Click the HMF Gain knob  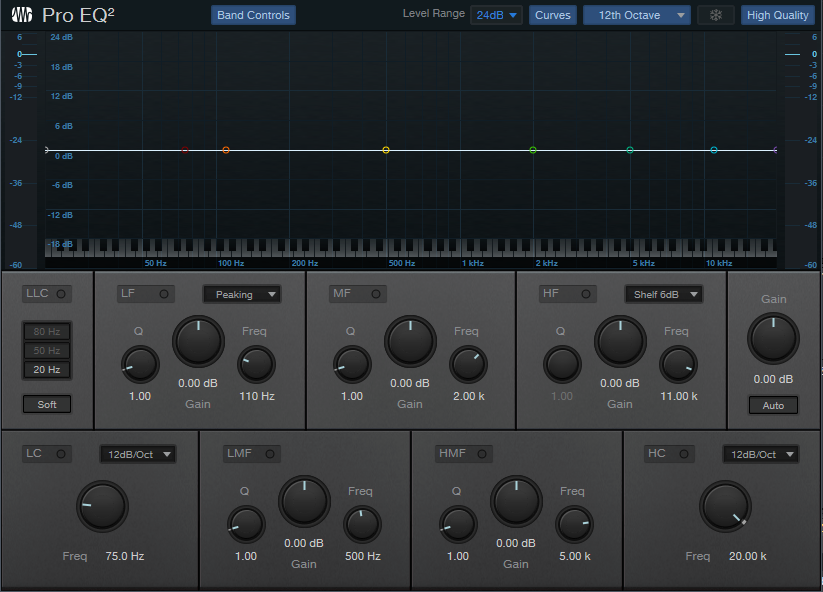(516, 502)
